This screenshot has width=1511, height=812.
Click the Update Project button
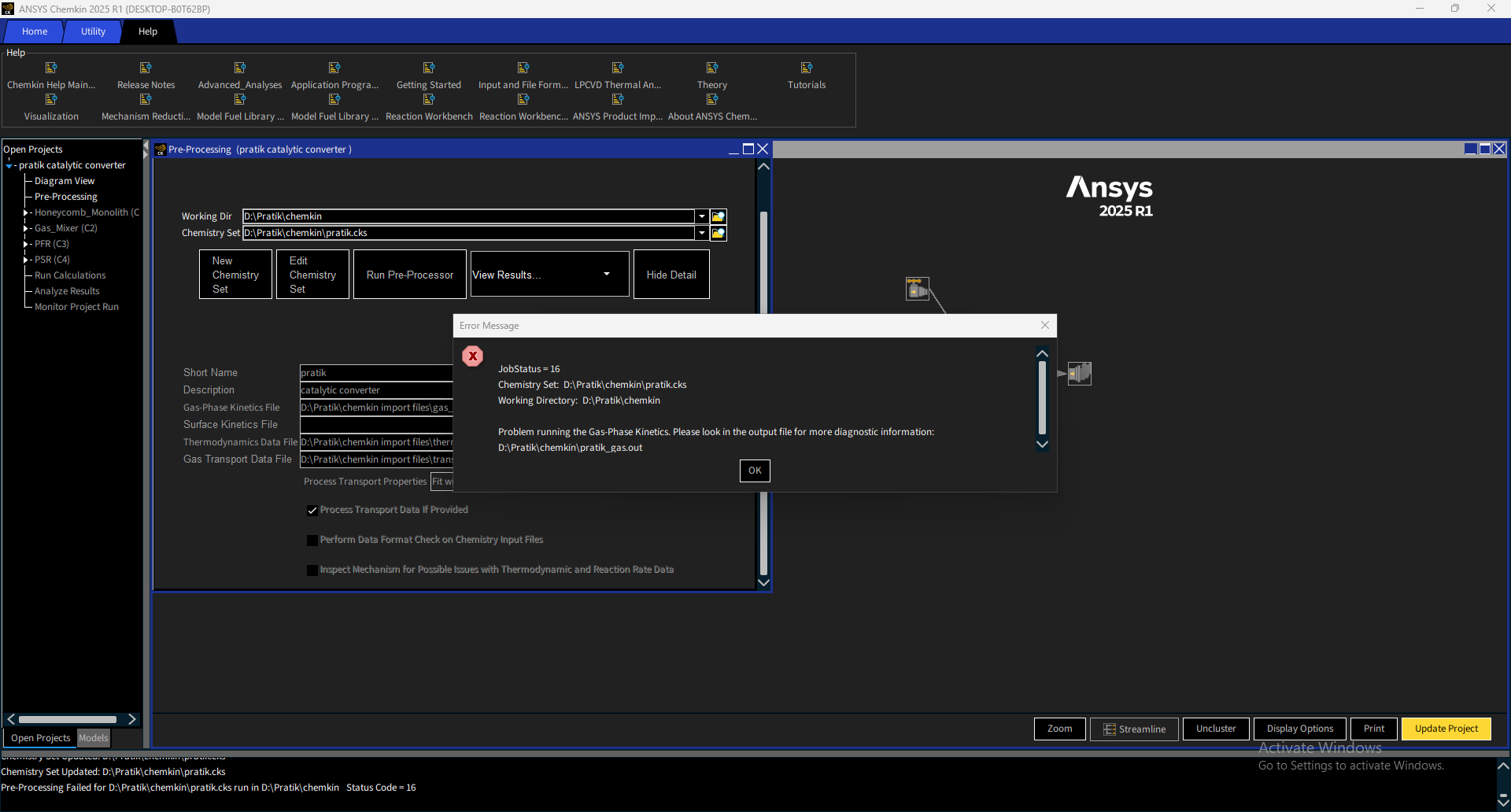coord(1446,729)
